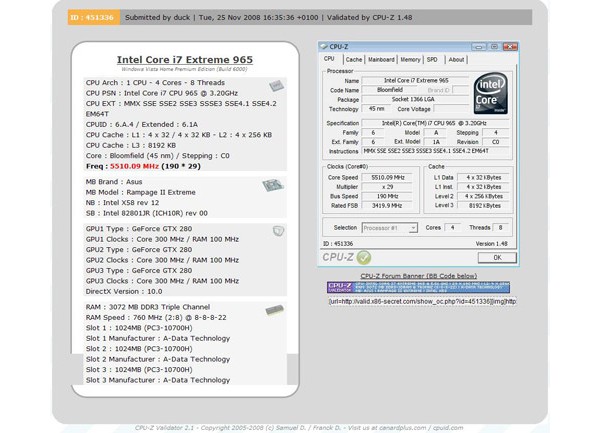Minimize the CPU-Z window
The height and width of the screenshot is (433, 600).
tap(479, 47)
